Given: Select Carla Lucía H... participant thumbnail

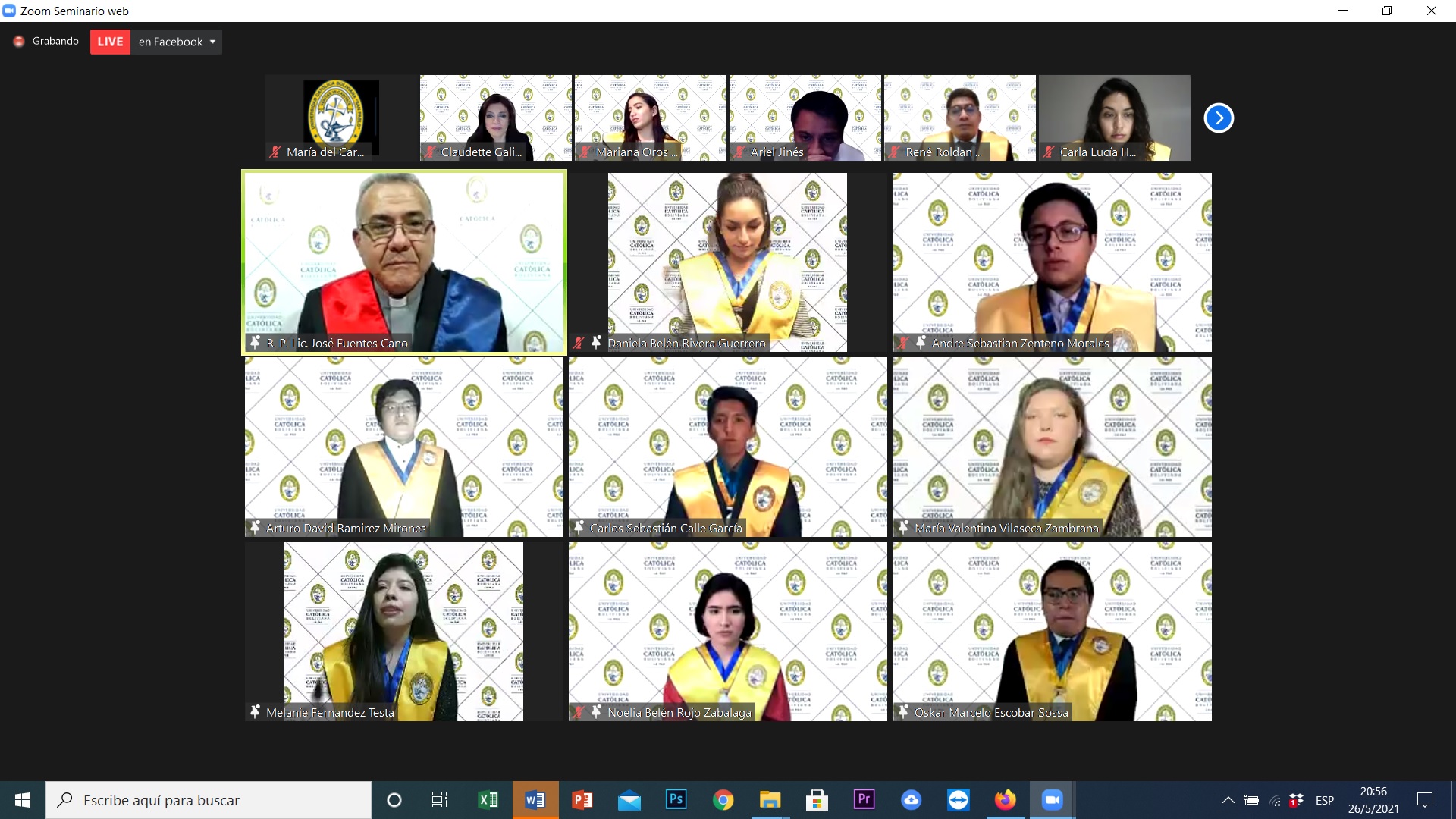Looking at the screenshot, I should [x=1114, y=118].
